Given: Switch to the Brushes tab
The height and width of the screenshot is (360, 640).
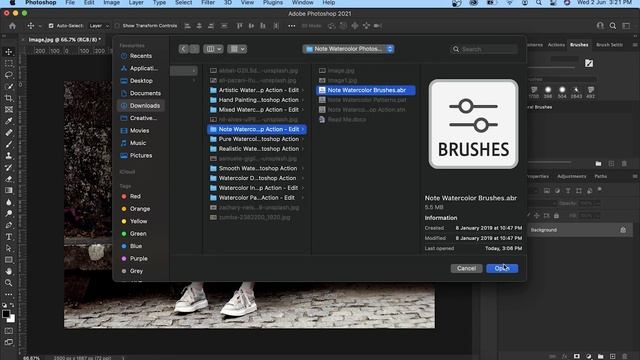Looking at the screenshot, I should (579, 45).
